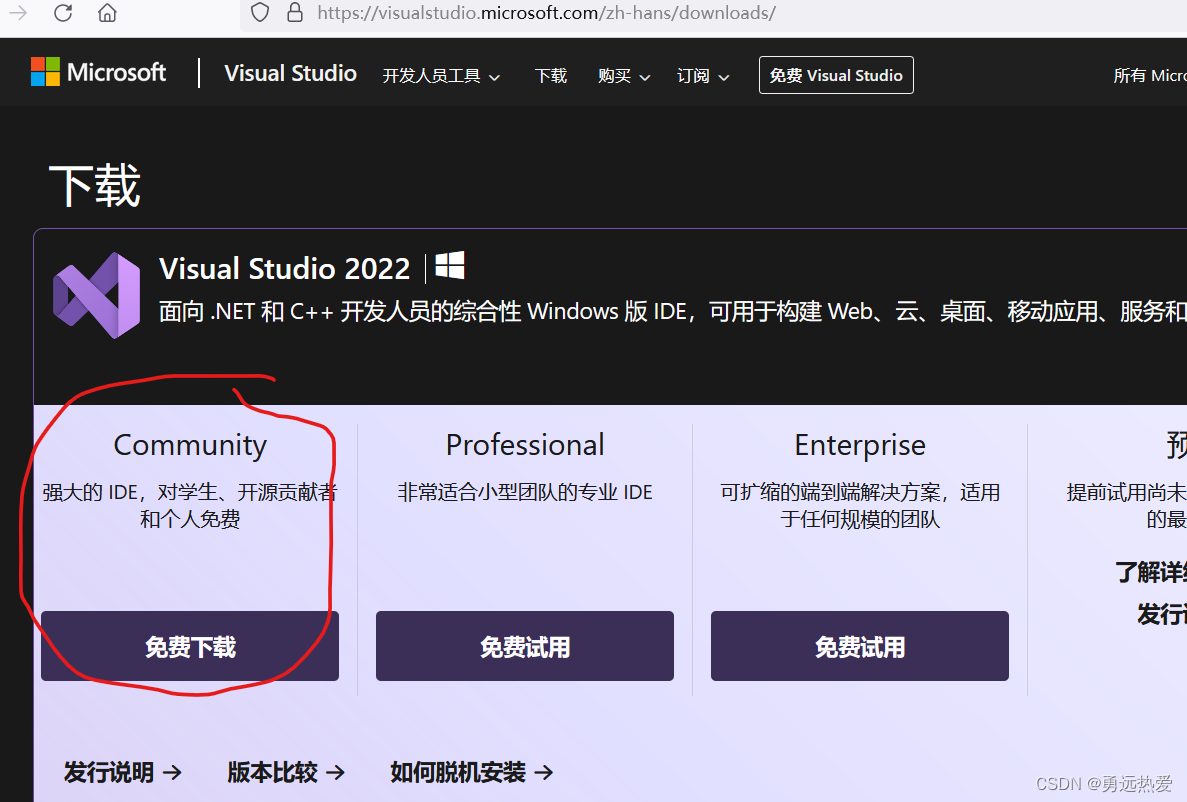Viewport: 1187px width, 802px height.
Task: Click the 免费试用 button under Professional
Action: (x=524, y=646)
